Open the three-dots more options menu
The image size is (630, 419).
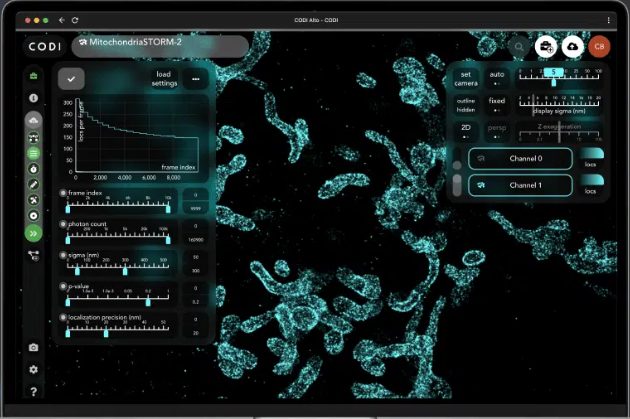[x=195, y=79]
